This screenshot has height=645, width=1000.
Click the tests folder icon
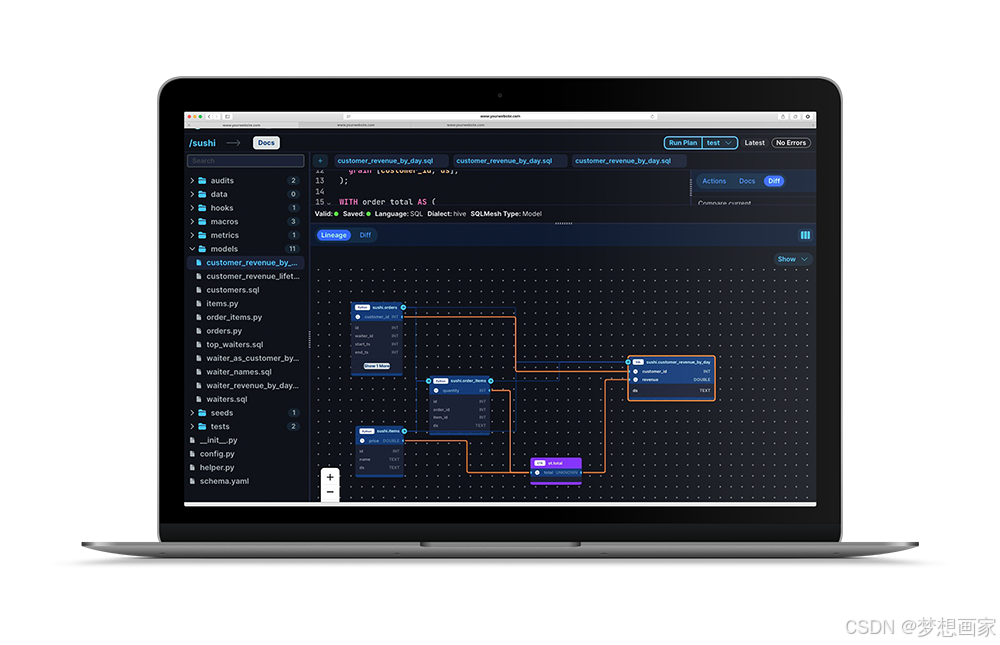coord(202,426)
